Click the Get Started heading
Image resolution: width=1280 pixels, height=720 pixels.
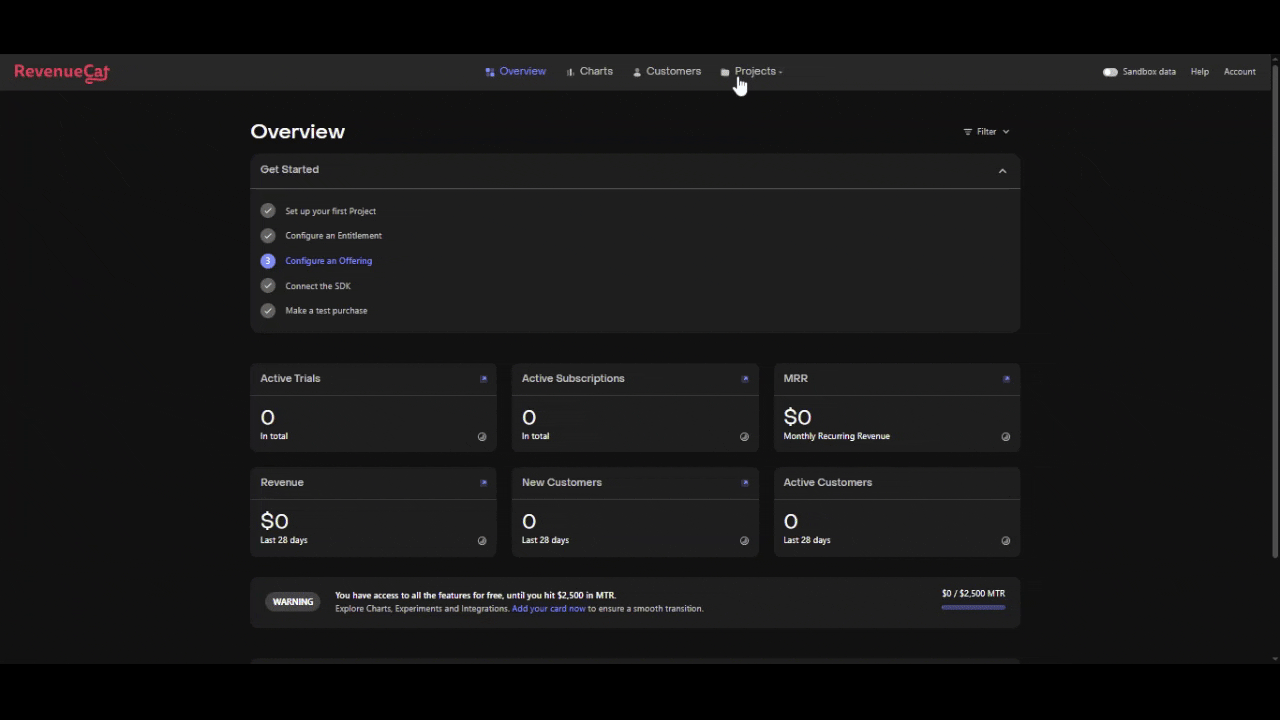[290, 169]
